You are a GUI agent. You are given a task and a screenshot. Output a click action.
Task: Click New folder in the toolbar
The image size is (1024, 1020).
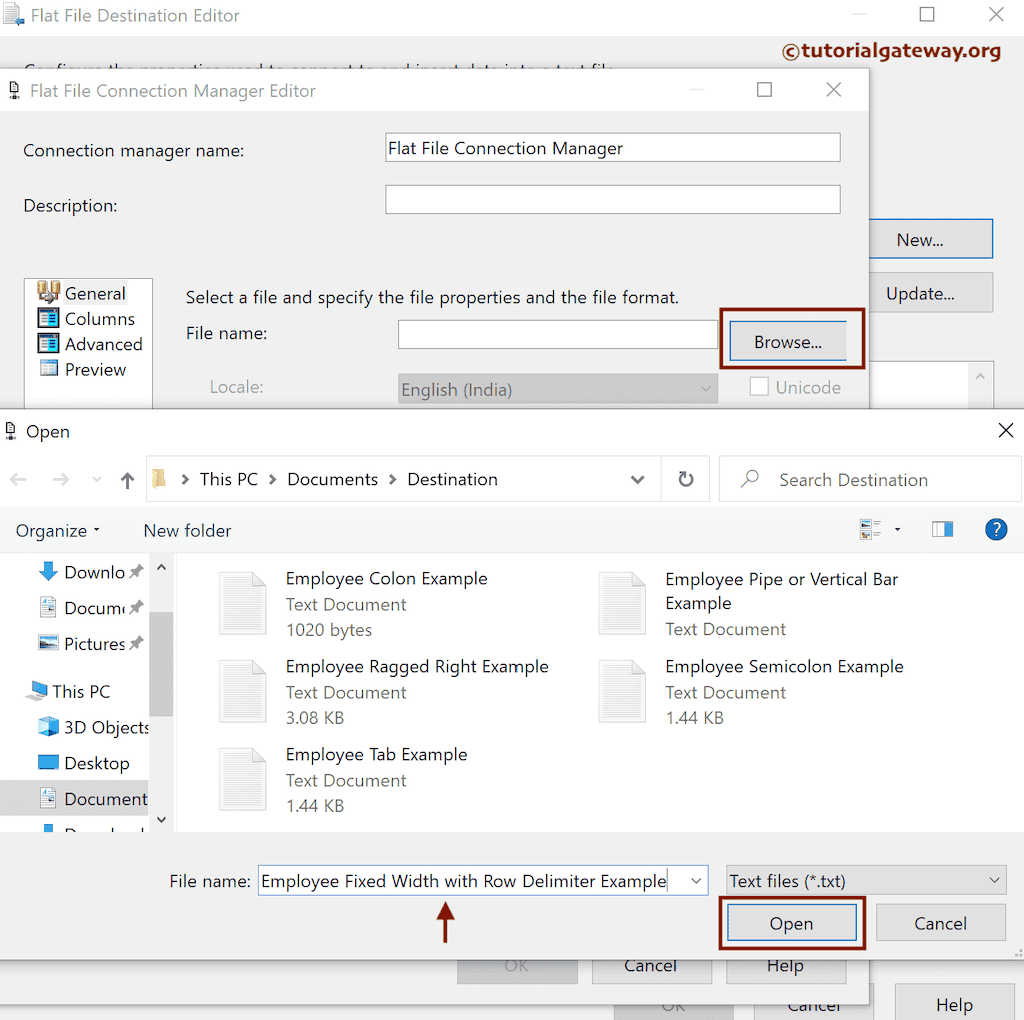[x=186, y=530]
